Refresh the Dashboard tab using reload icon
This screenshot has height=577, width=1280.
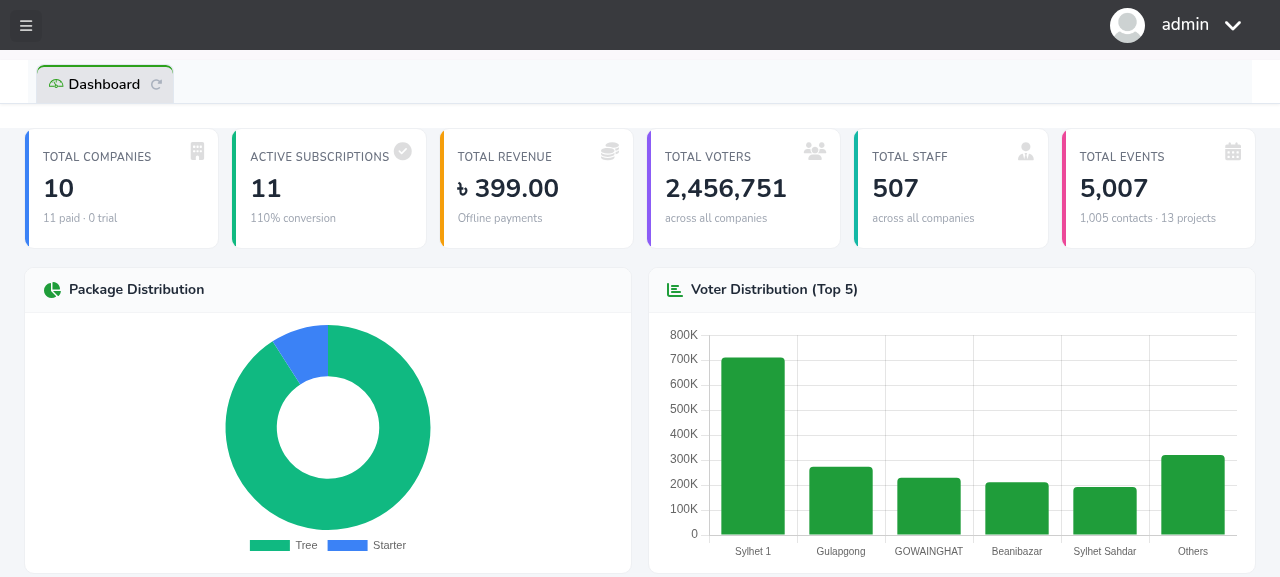pos(156,85)
